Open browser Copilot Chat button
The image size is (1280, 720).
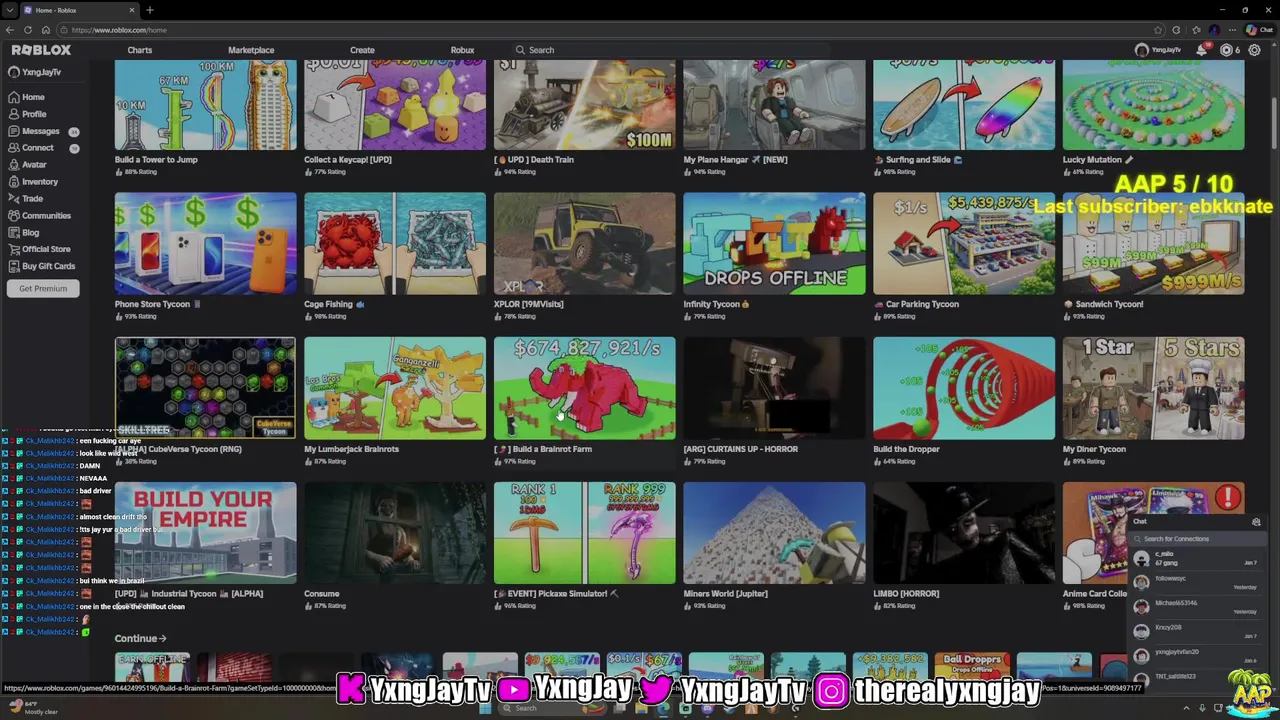(x=1258, y=30)
